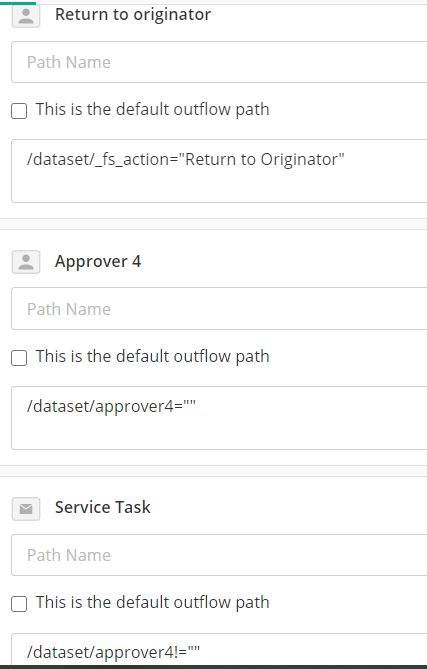Click the default outflow path text for Approver 4
The height and width of the screenshot is (669, 427).
pos(152,356)
